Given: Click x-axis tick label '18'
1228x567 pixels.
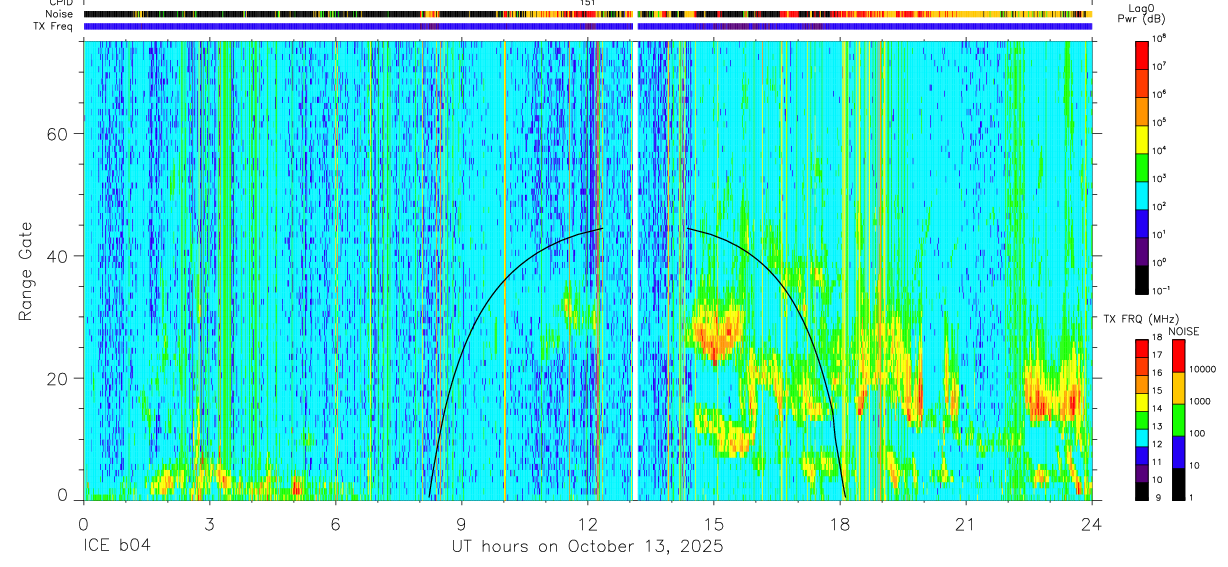Looking at the screenshot, I should pyautogui.click(x=840, y=524).
